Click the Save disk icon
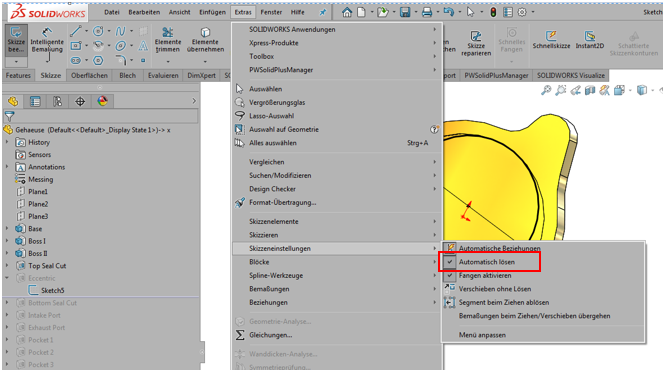 (405, 12)
